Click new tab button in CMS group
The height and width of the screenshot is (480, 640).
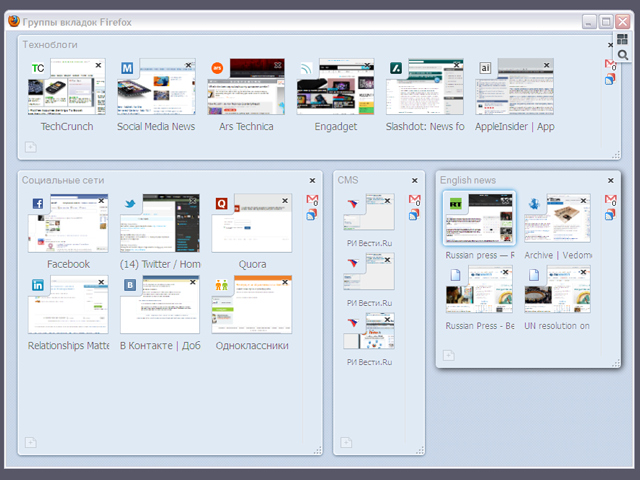(x=345, y=442)
